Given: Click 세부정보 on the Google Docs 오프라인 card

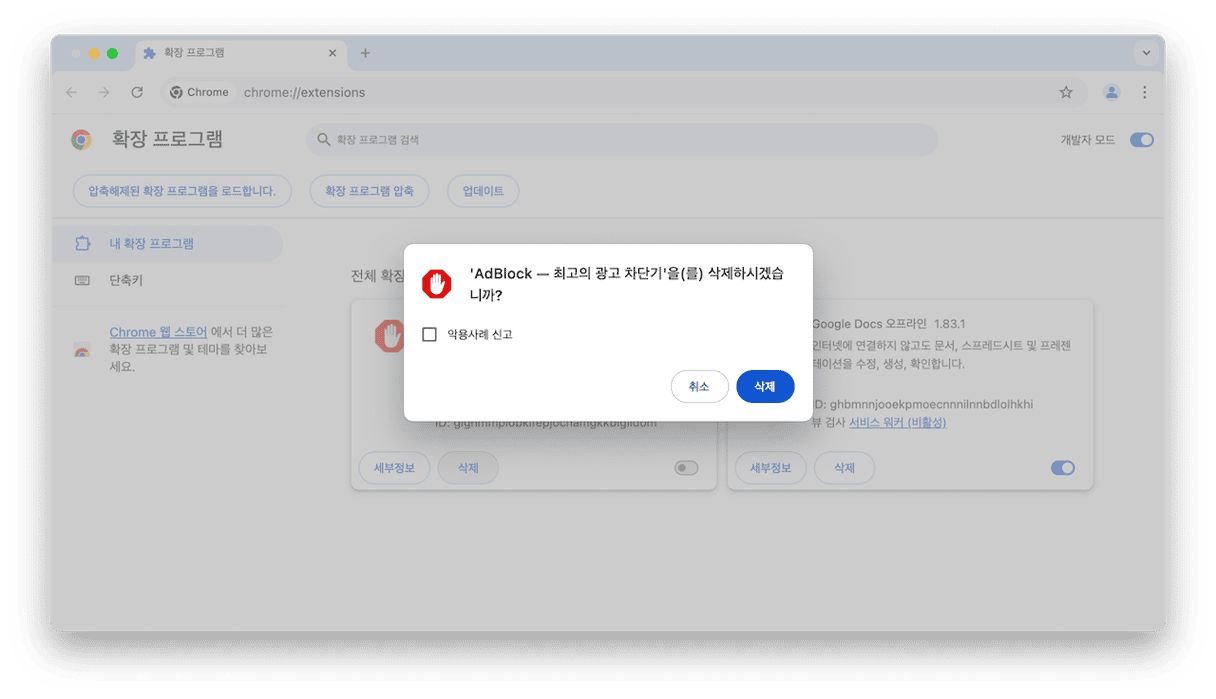Looking at the screenshot, I should coord(771,468).
